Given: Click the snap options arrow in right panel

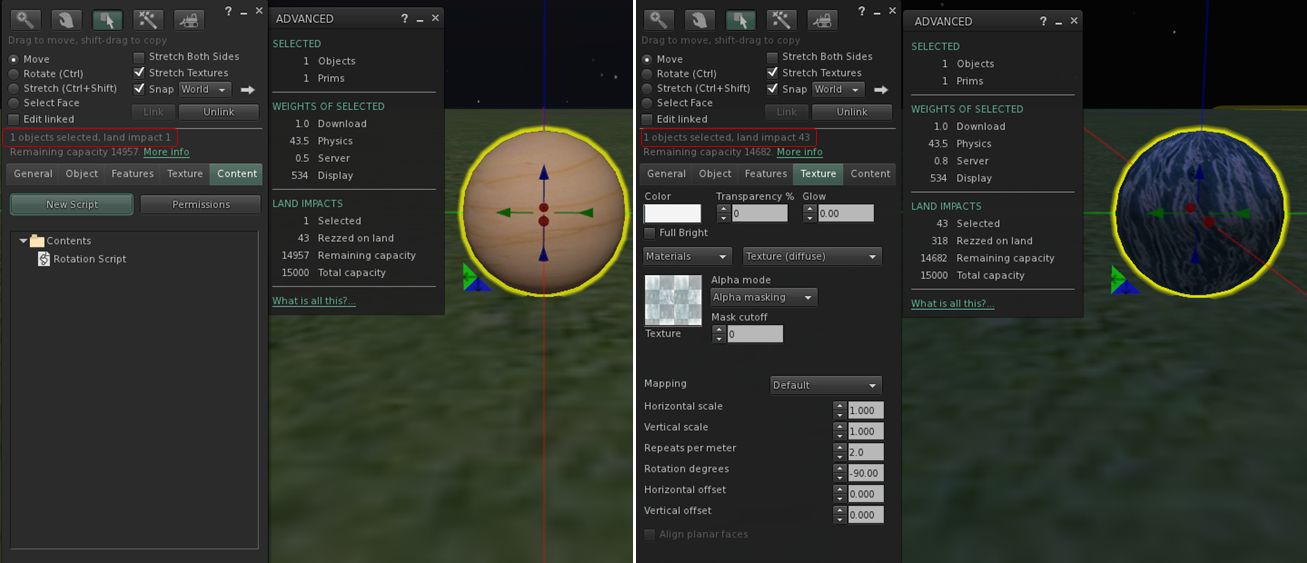Looking at the screenshot, I should [881, 90].
